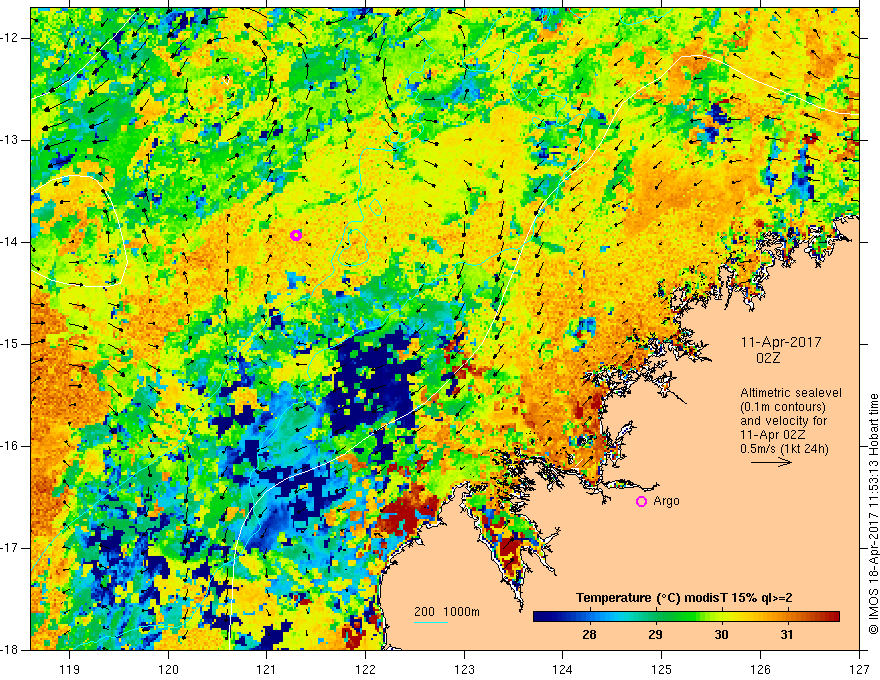
Task: Click the longitude axis label 126
Action: (760, 669)
